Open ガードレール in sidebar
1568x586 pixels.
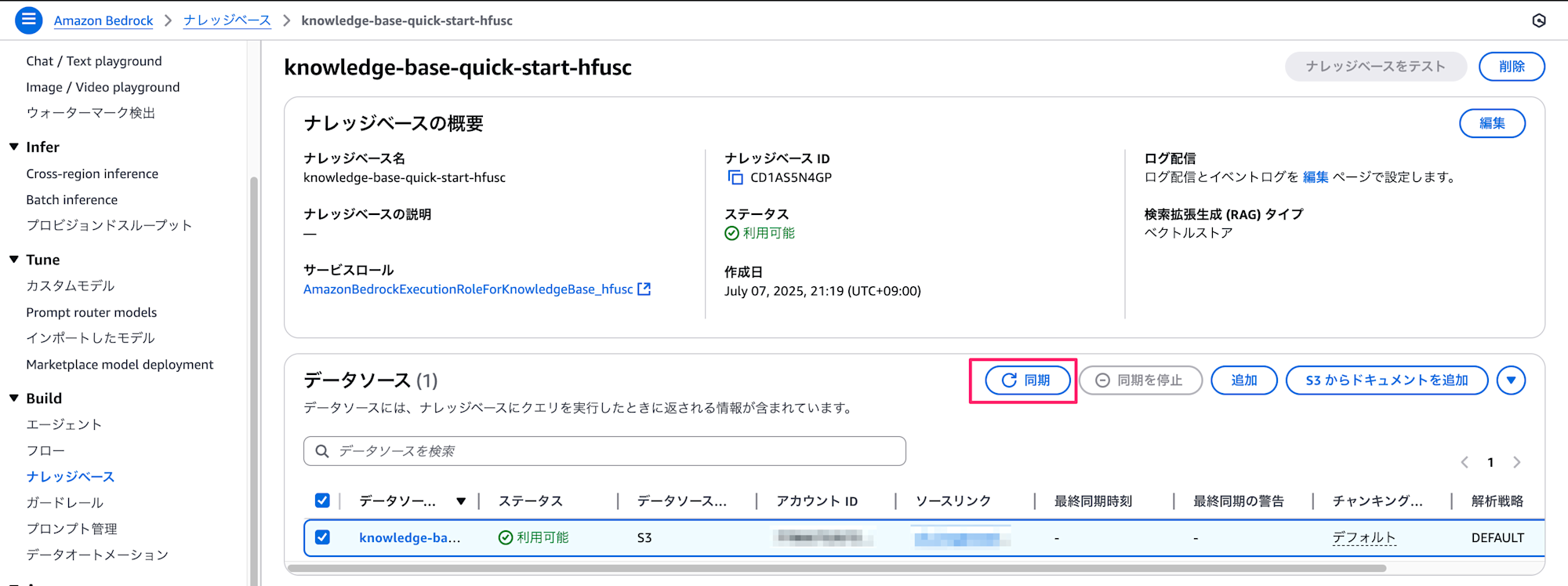click(65, 502)
